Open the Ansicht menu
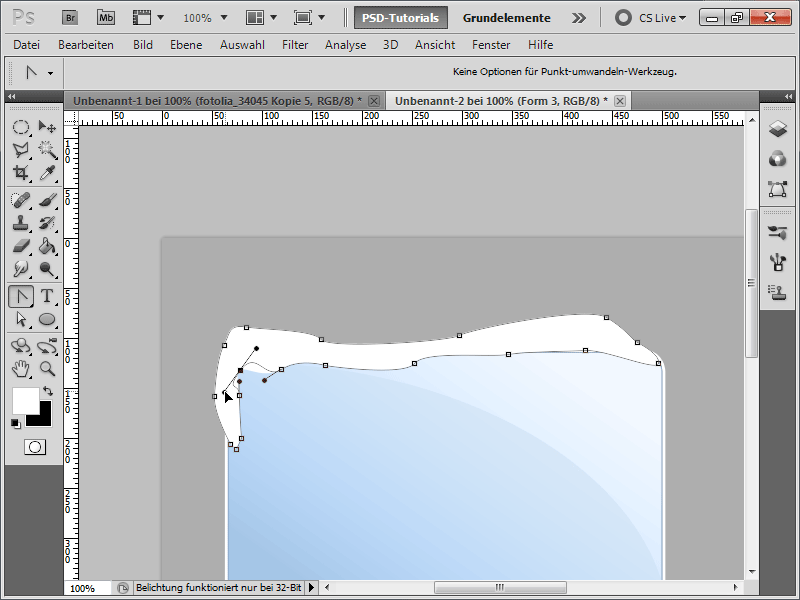This screenshot has height=600, width=800. tap(435, 45)
